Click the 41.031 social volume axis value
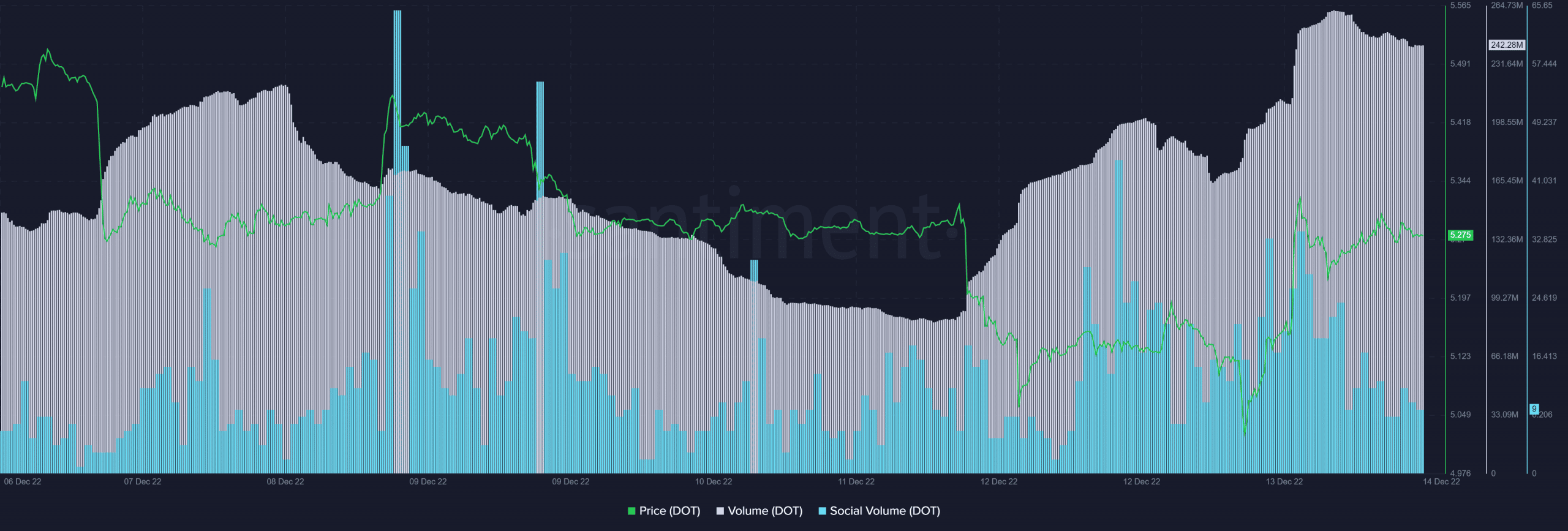 [1544, 181]
